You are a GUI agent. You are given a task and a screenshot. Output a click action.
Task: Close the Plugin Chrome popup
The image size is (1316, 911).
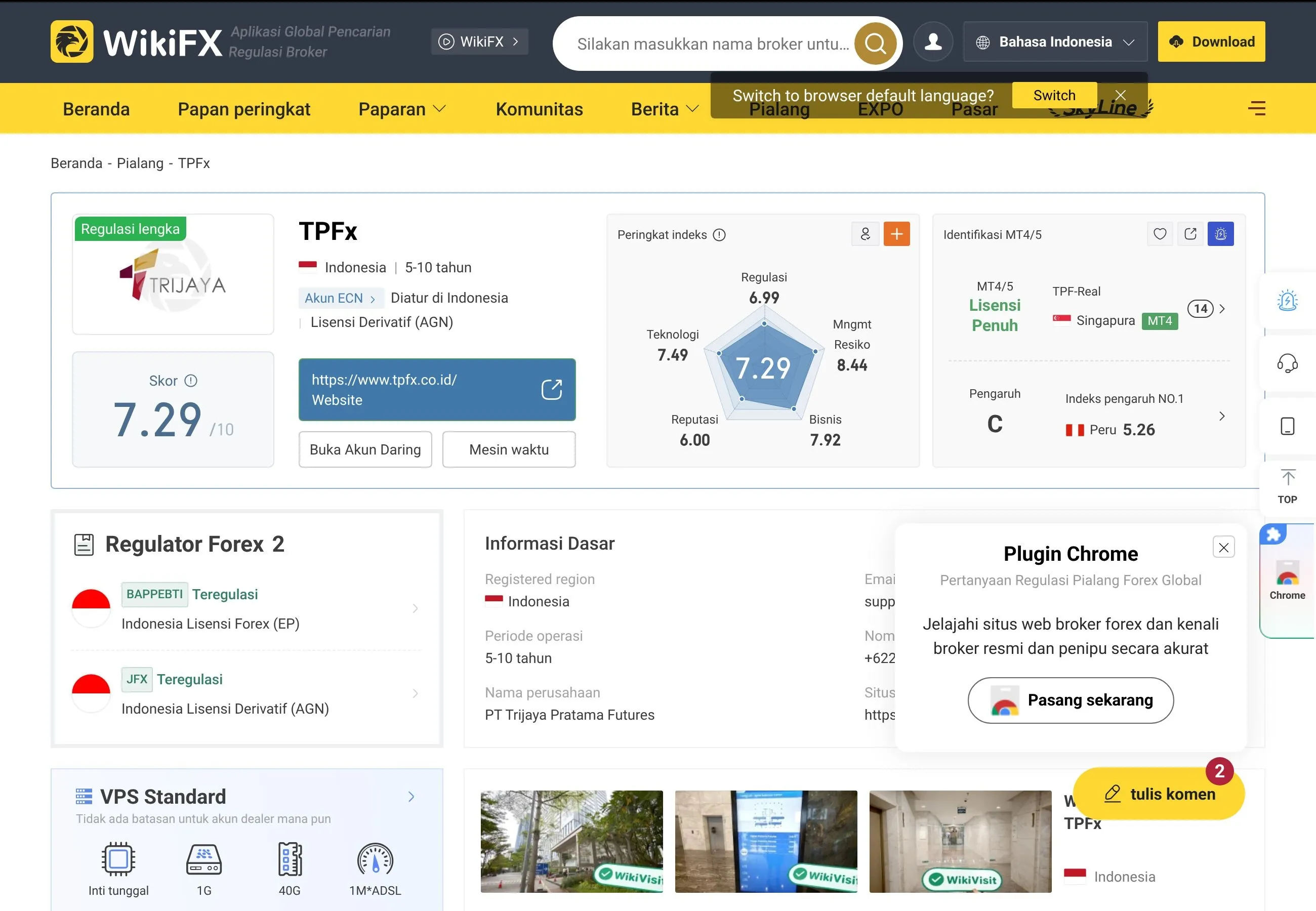[x=1223, y=548]
